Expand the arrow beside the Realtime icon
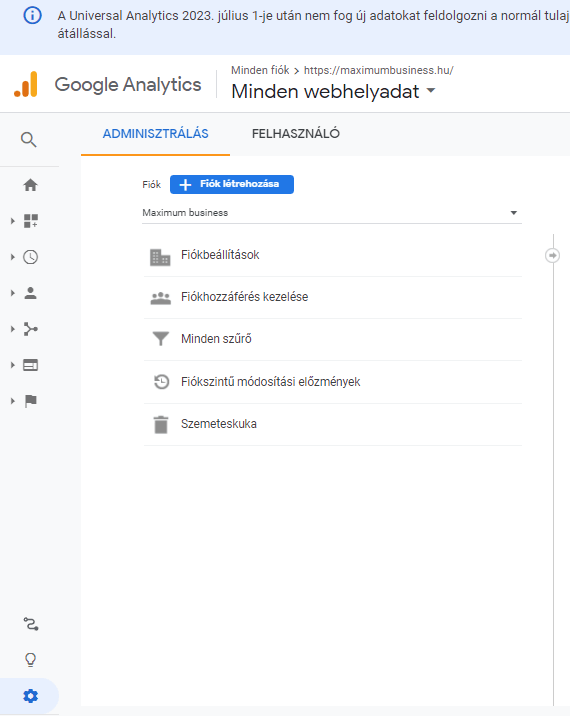Viewport: 570px width, 716px height. coord(13,257)
